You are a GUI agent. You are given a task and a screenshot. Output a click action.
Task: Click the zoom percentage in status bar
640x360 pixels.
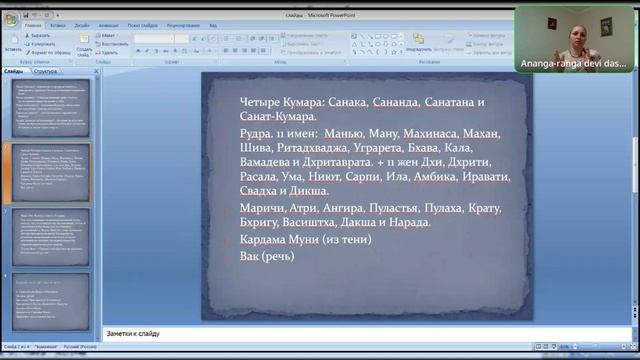point(564,347)
